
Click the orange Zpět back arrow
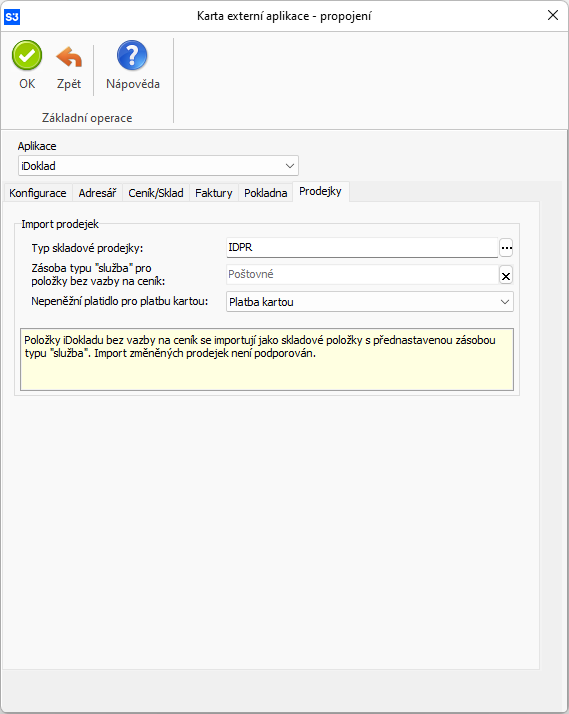(69, 57)
